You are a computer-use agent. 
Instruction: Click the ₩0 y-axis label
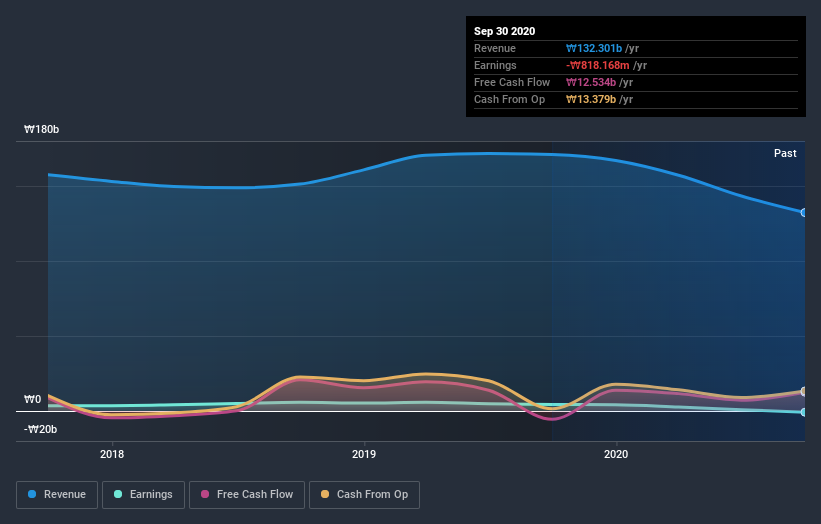[32, 399]
